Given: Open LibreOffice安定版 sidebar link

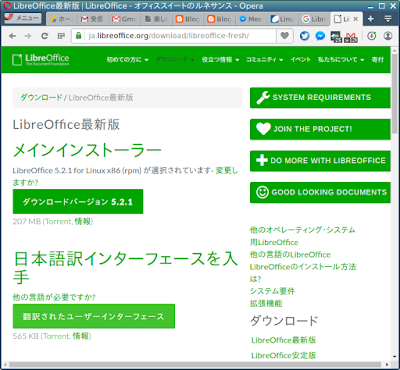Looking at the screenshot, I should 284,355.
